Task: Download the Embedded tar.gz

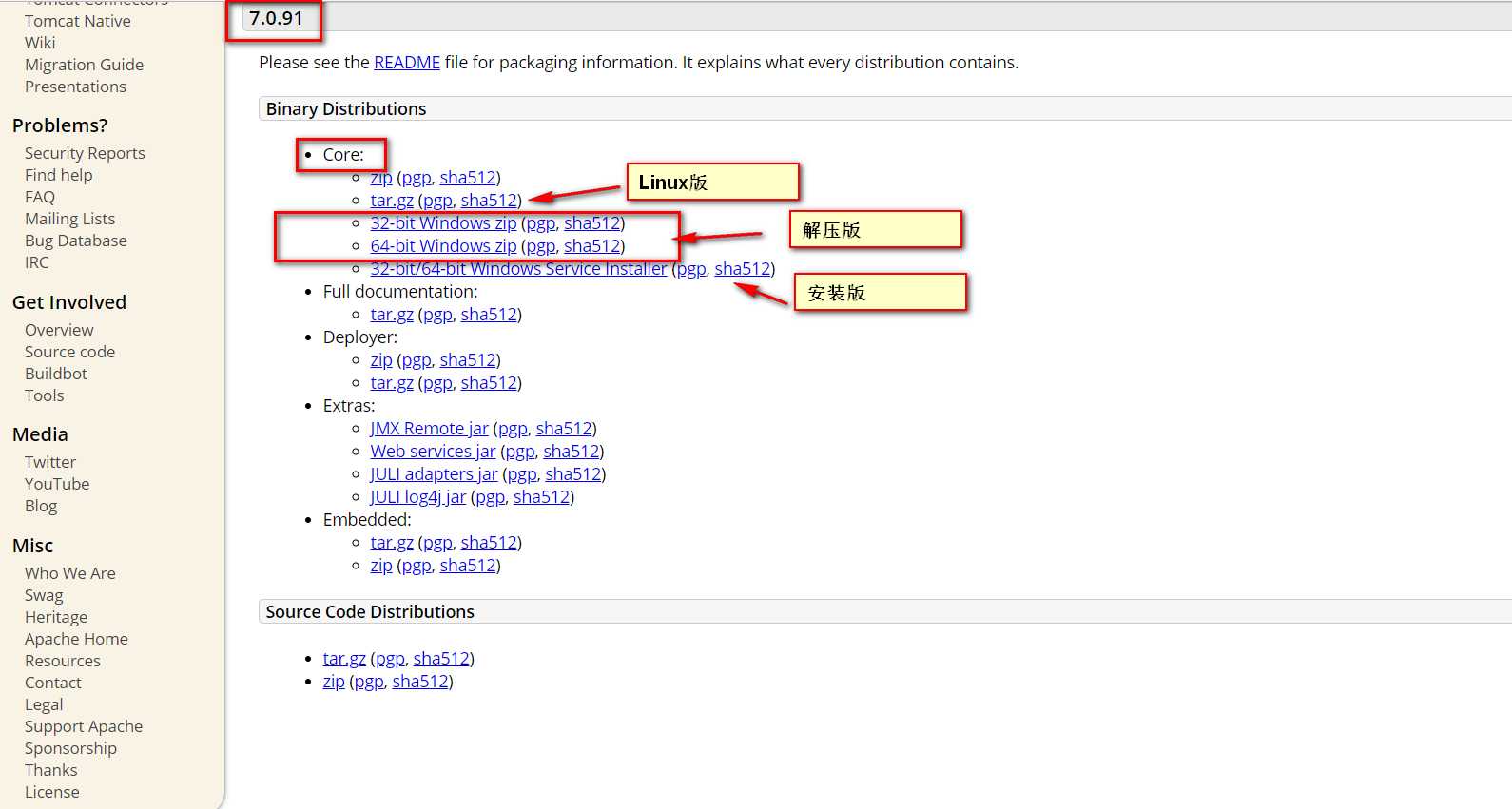Action: click(392, 543)
